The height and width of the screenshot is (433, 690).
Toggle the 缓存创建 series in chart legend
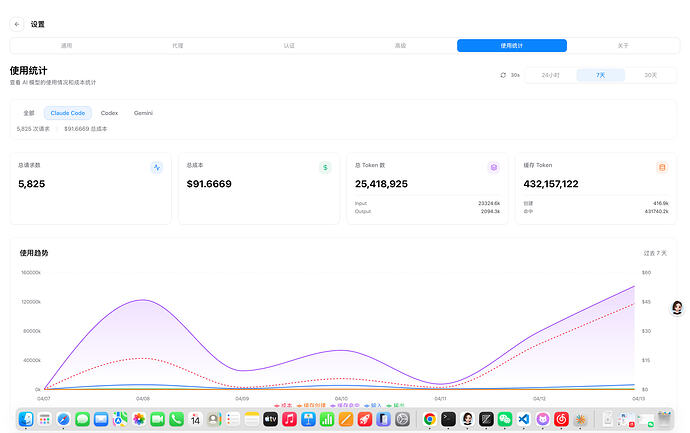click(x=311, y=405)
